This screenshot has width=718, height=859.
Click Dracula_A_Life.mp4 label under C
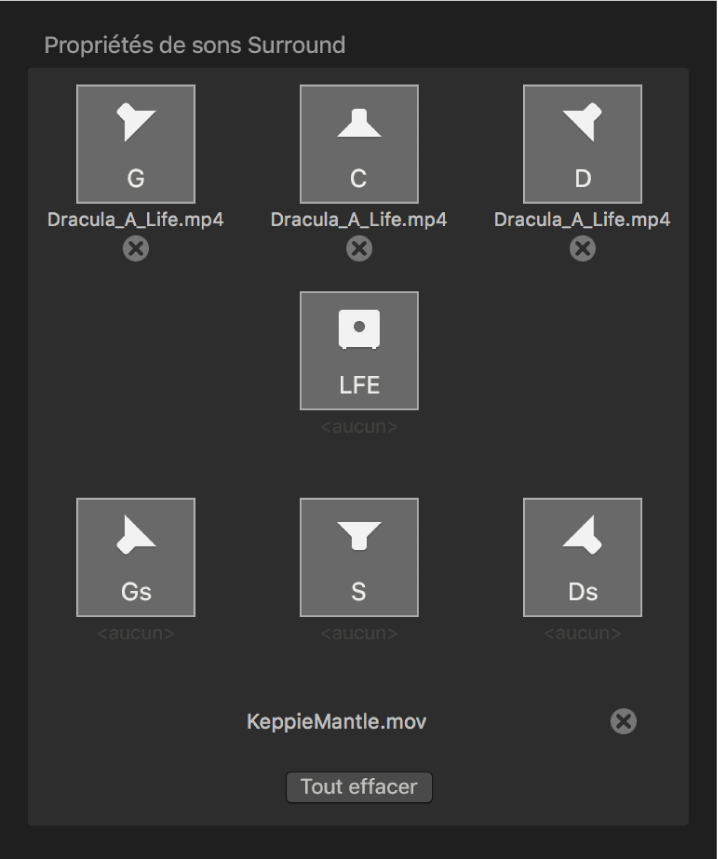click(359, 220)
